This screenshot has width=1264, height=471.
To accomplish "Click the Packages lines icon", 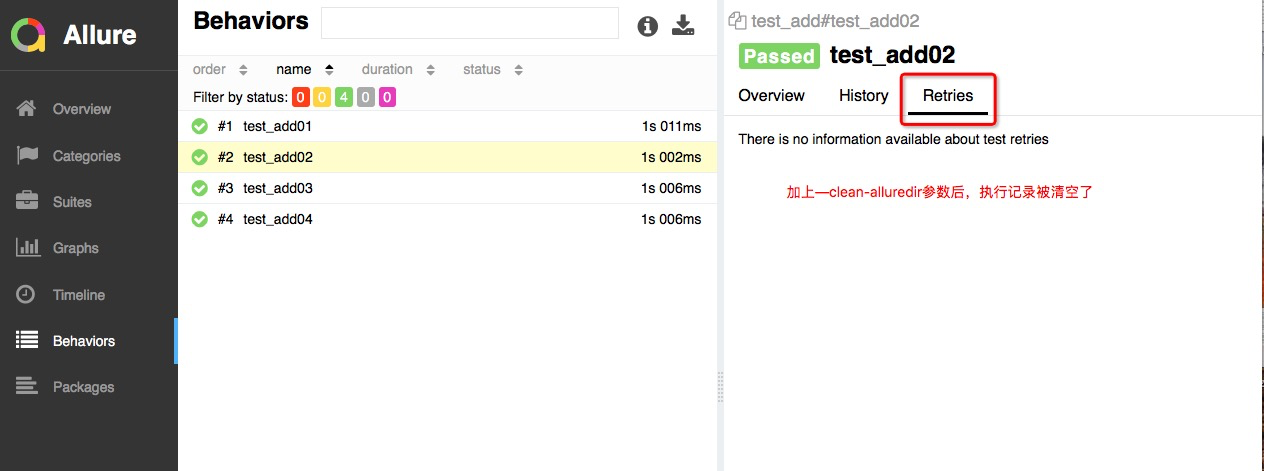I will click(x=27, y=386).
